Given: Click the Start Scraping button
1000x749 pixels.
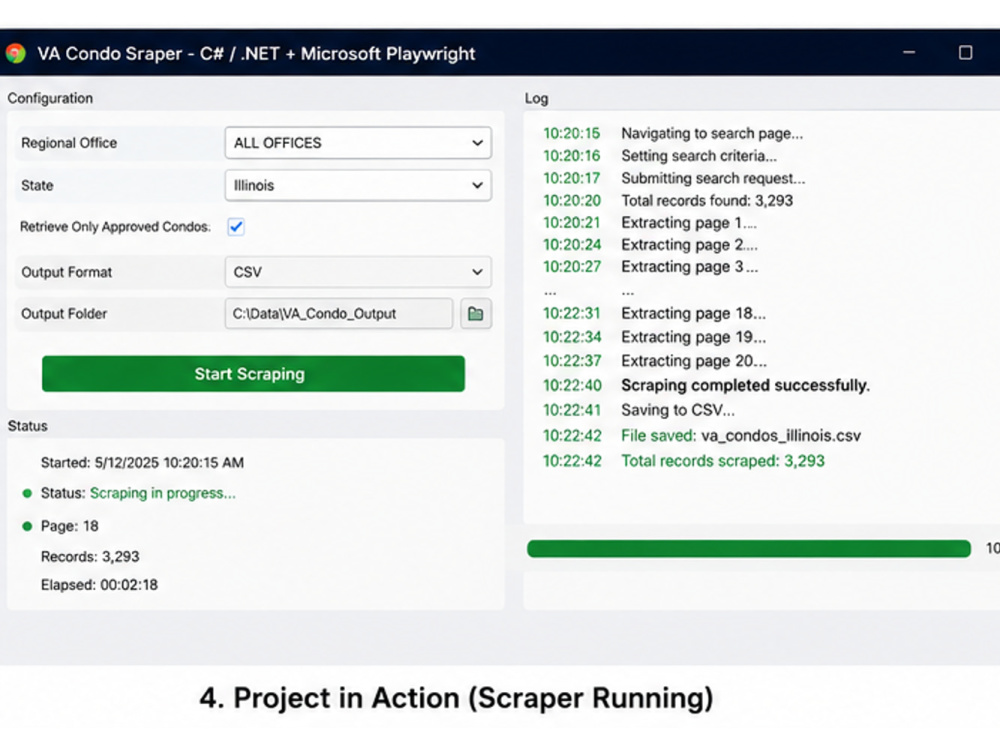Looking at the screenshot, I should click(253, 374).
